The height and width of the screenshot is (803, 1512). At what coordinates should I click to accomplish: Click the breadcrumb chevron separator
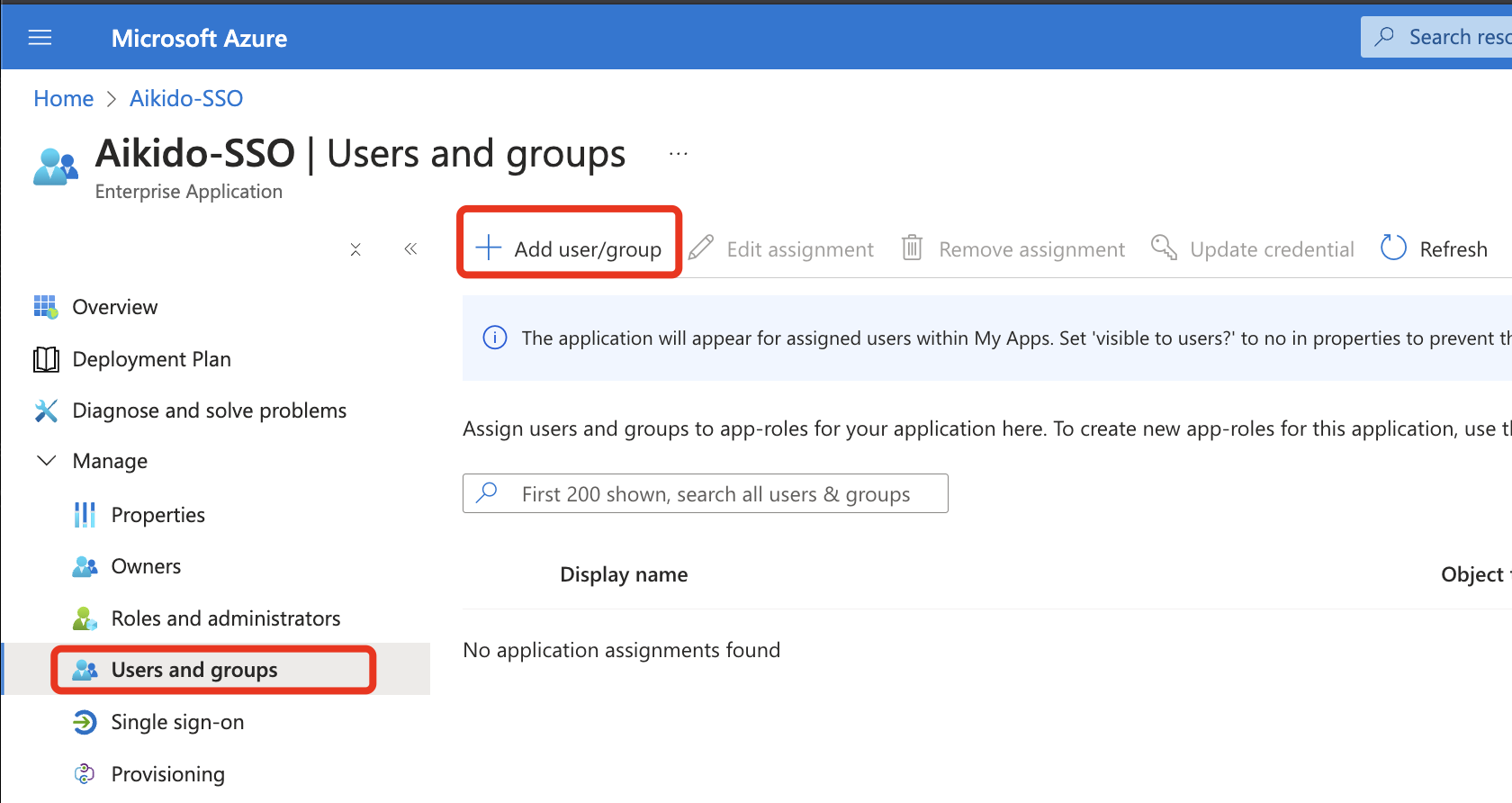click(112, 99)
